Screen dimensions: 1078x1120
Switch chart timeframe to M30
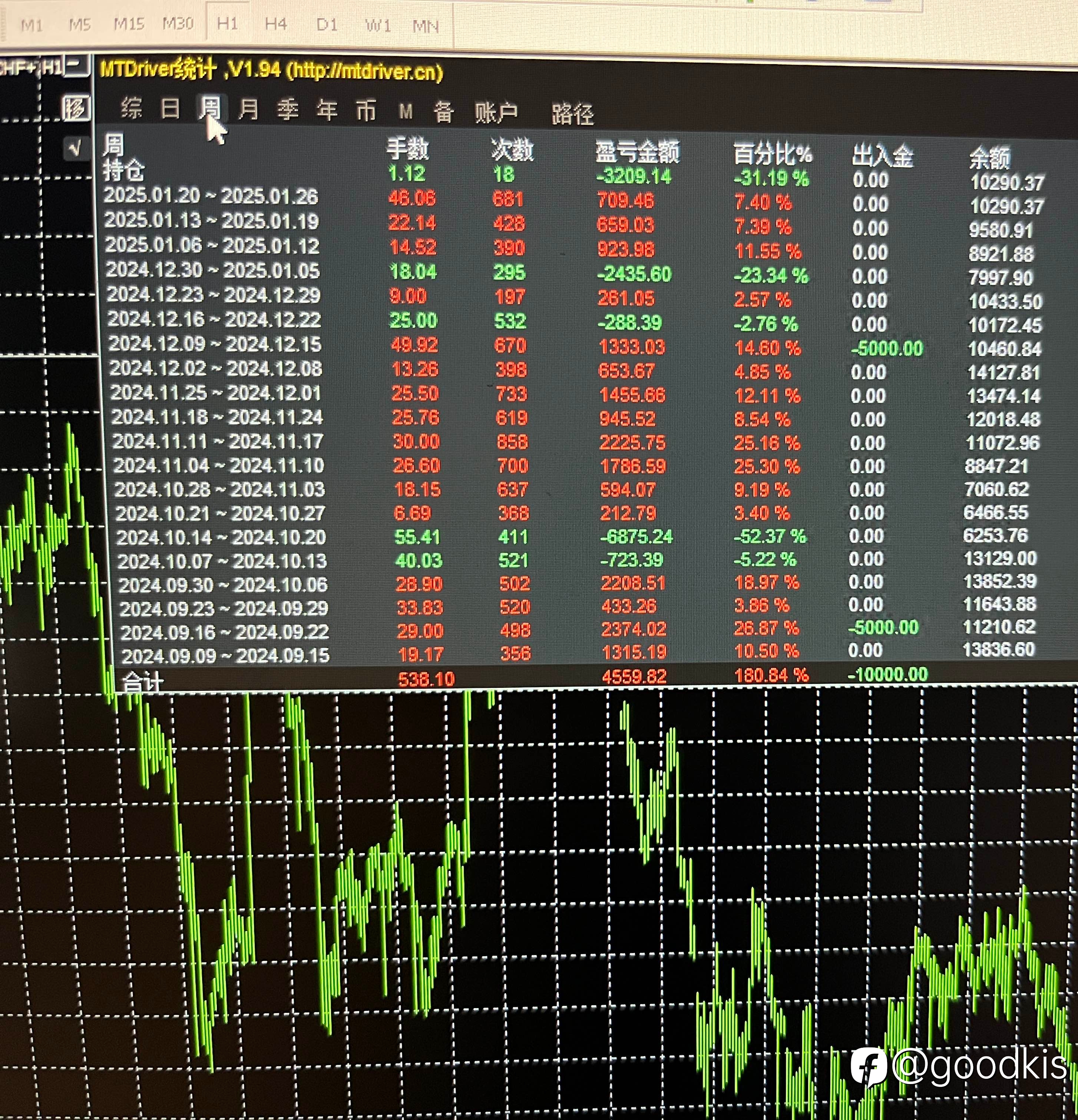pyautogui.click(x=178, y=23)
